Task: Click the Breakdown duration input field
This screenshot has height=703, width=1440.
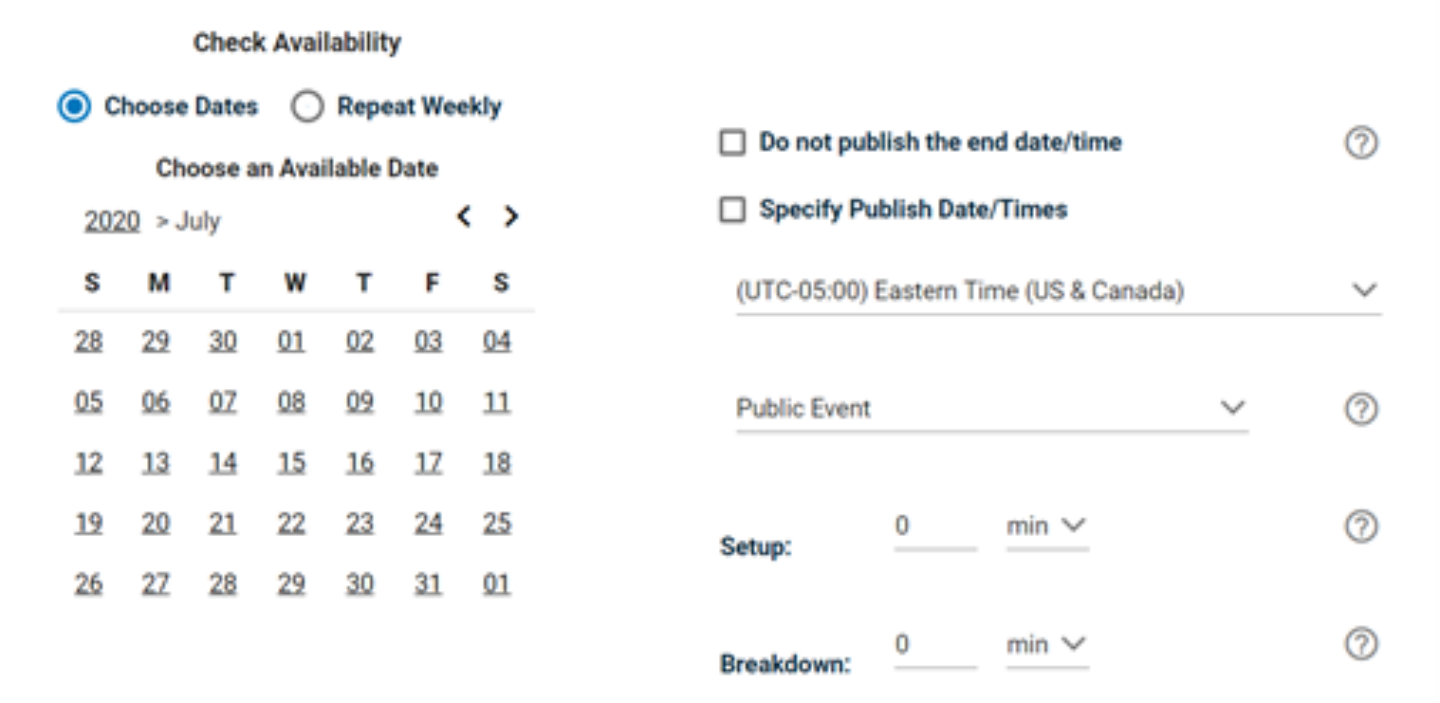Action: pos(935,646)
